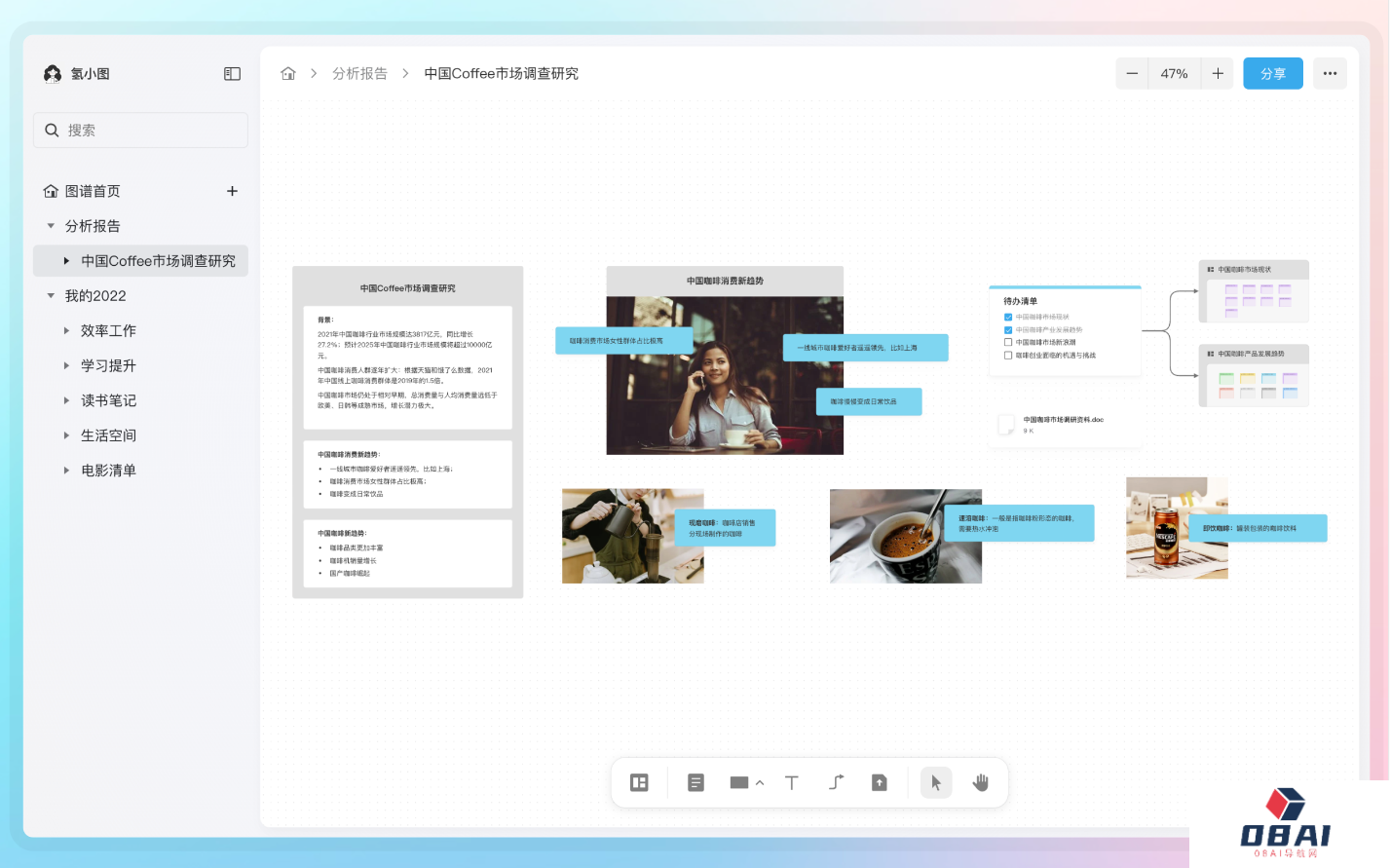1390x868 pixels.
Task: Collapse the 分析报告 tree section
Action: tap(51, 226)
